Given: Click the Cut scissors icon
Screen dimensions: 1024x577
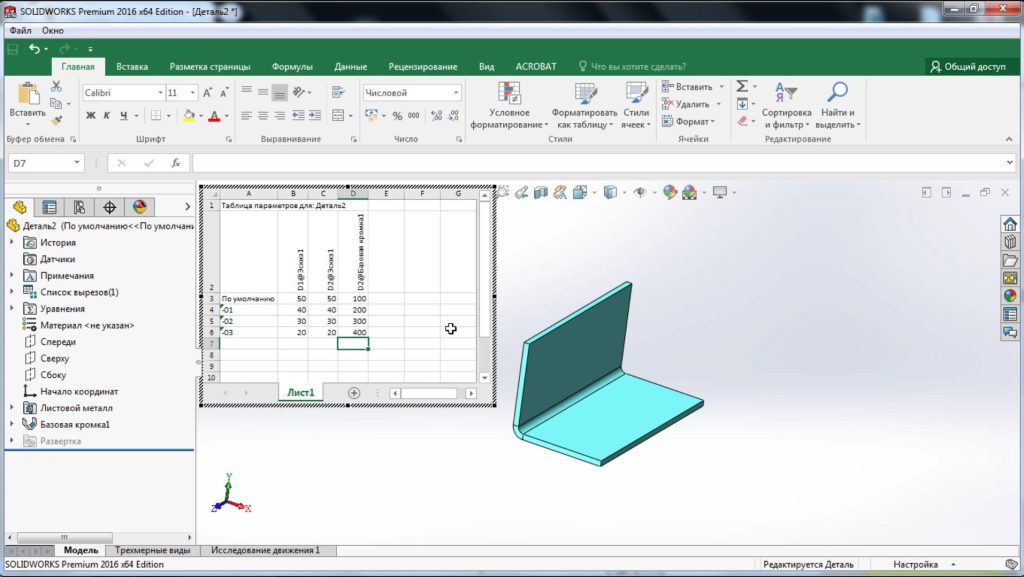Looking at the screenshot, I should (56, 86).
